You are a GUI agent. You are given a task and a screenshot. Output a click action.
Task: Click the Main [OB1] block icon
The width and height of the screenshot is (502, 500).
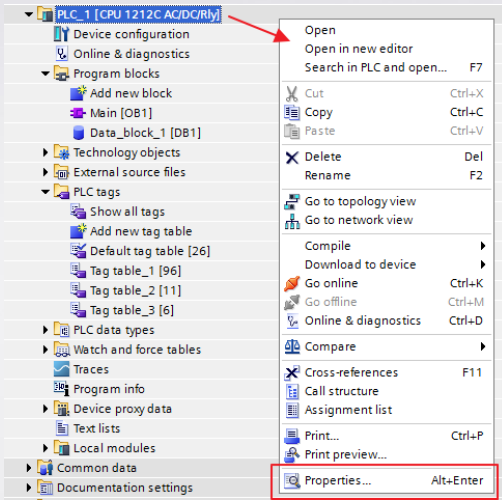pyautogui.click(x=78, y=113)
